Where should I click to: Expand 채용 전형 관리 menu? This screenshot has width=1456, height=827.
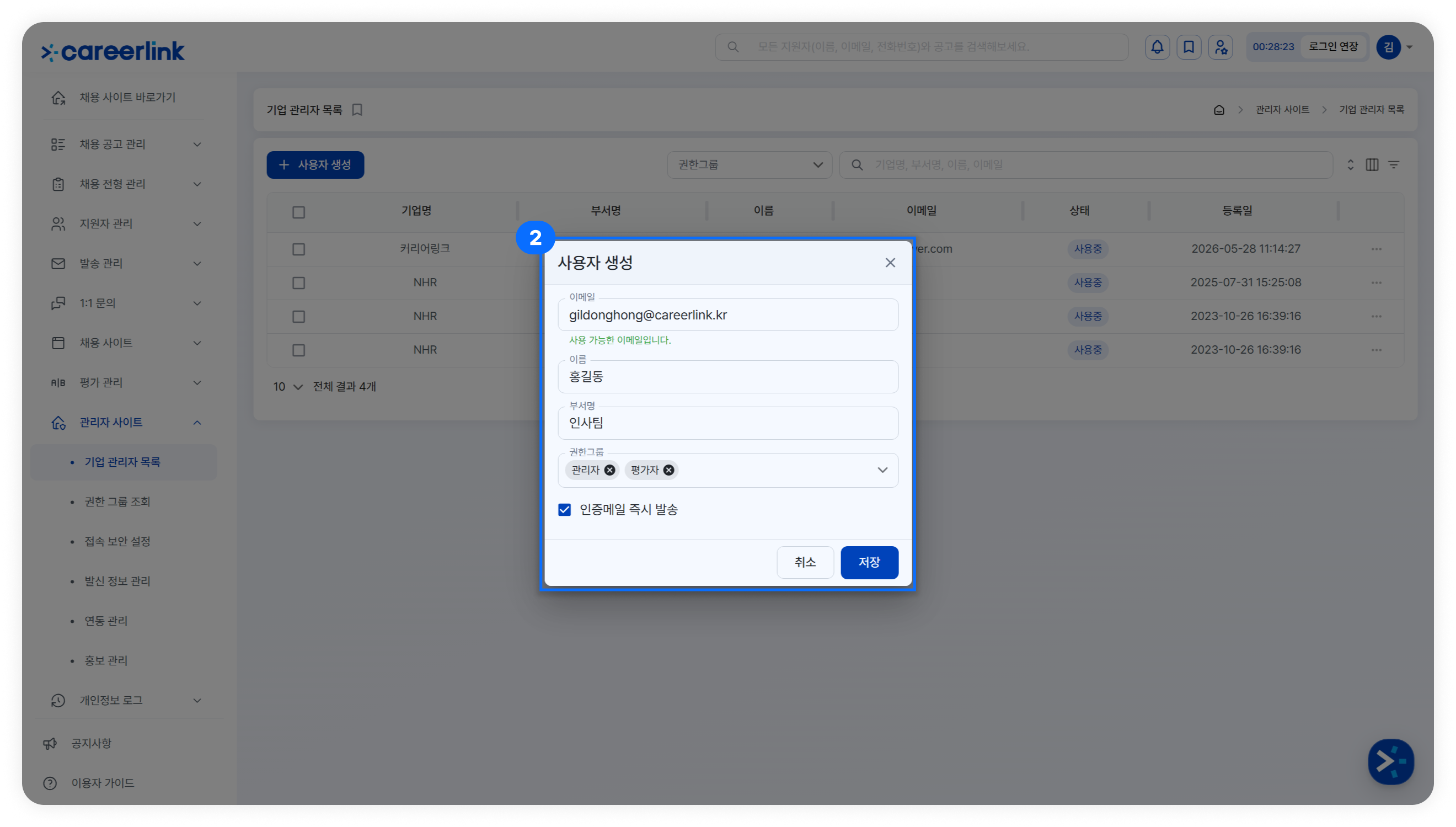click(125, 184)
